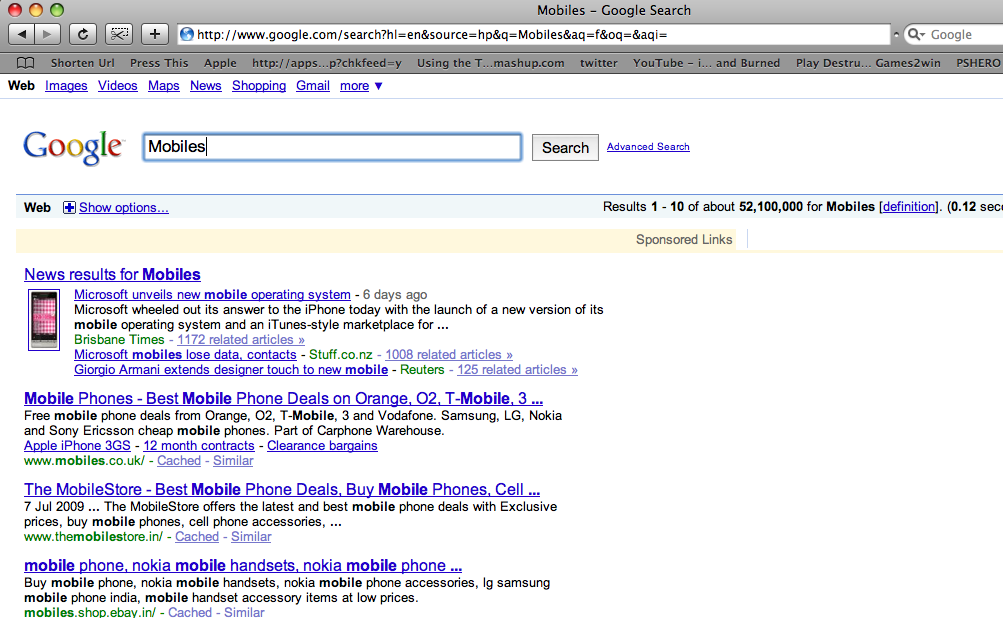Open nokia mobile handsets result title
The height and width of the screenshot is (618, 1003).
243,566
